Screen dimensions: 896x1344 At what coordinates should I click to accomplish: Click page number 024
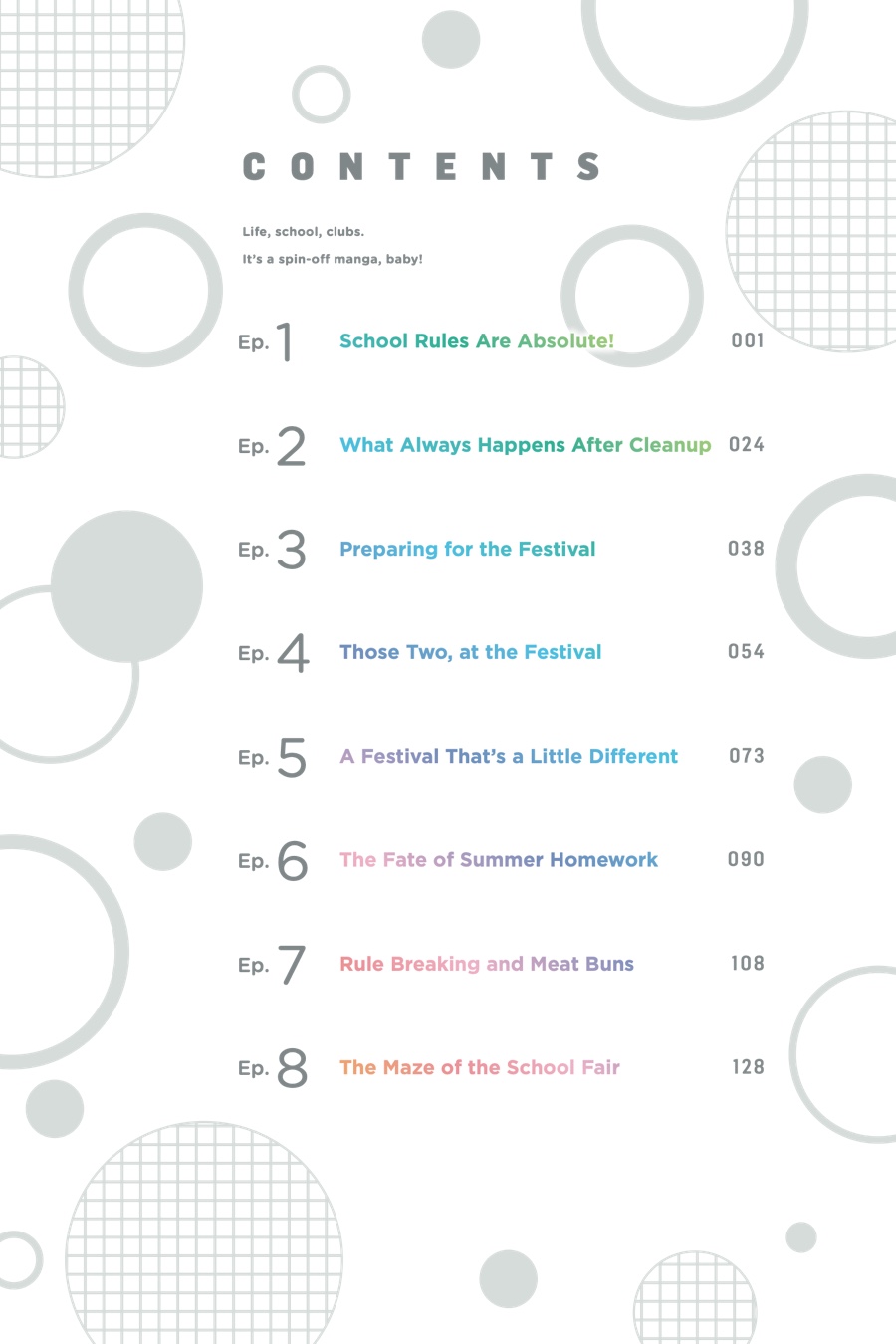[x=747, y=445]
